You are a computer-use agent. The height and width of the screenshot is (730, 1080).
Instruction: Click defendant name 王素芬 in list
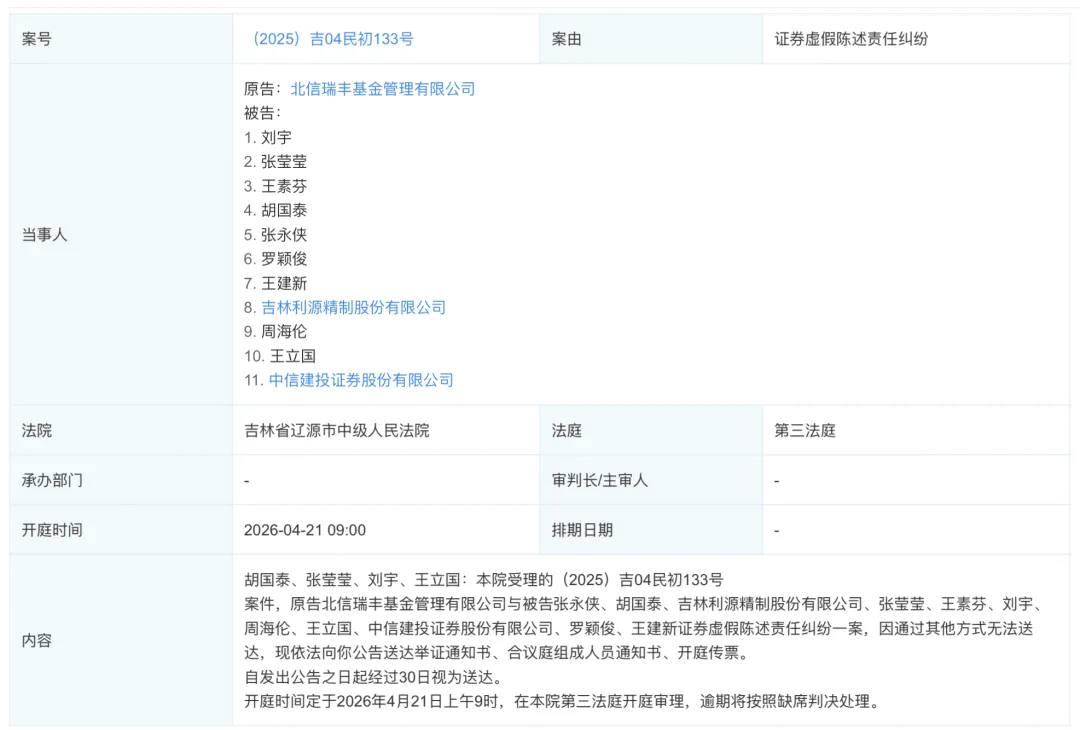point(284,186)
